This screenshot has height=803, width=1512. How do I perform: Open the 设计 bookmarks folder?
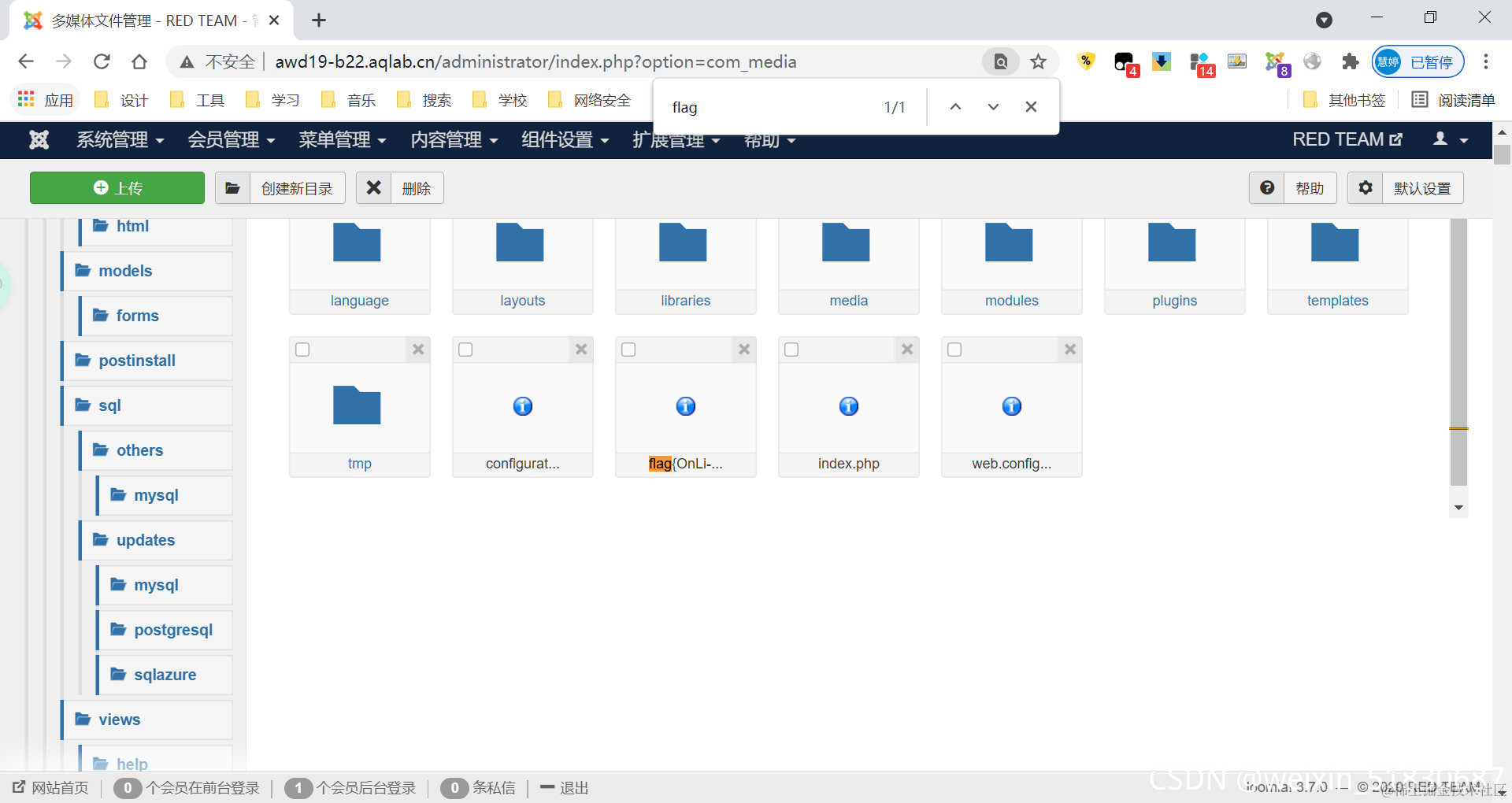pos(121,100)
